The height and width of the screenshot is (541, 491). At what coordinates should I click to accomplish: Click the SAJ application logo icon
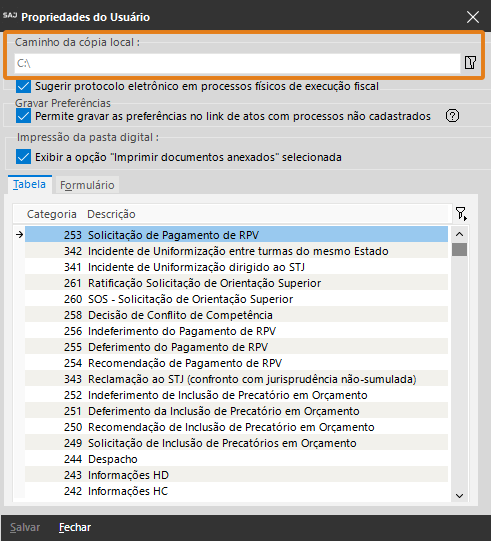tap(10, 16)
